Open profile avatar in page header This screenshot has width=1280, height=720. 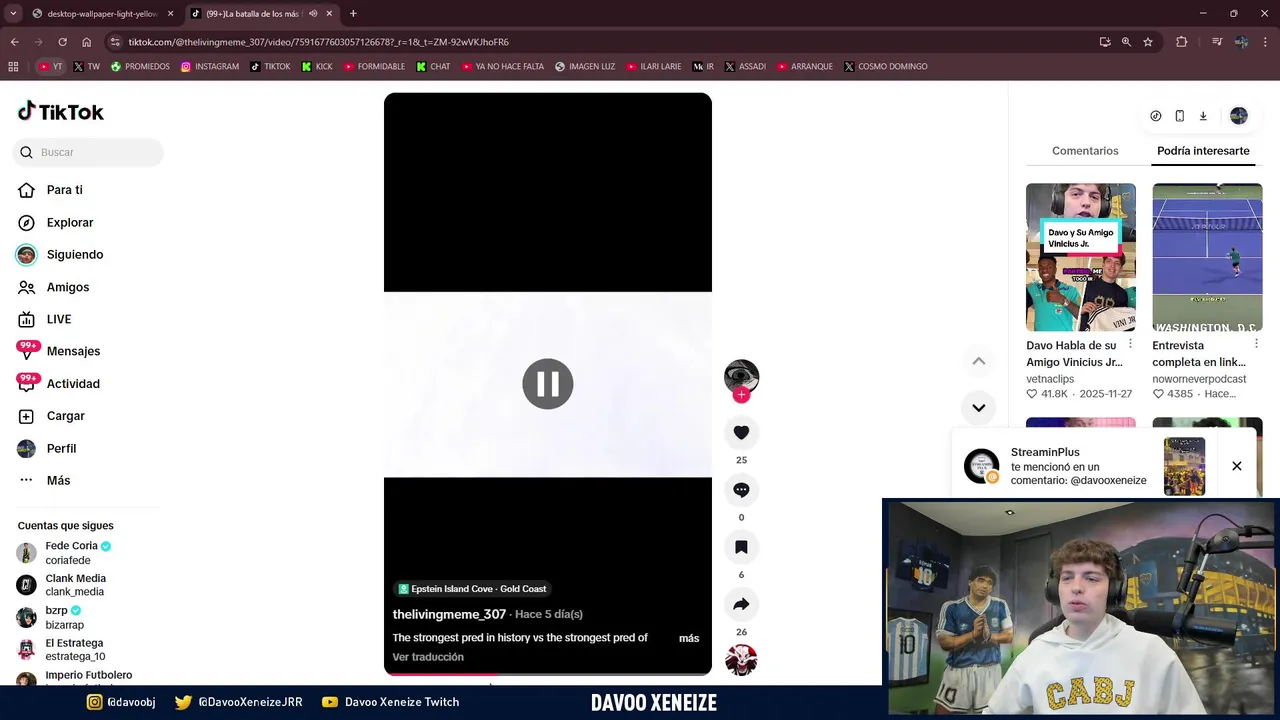(1239, 116)
